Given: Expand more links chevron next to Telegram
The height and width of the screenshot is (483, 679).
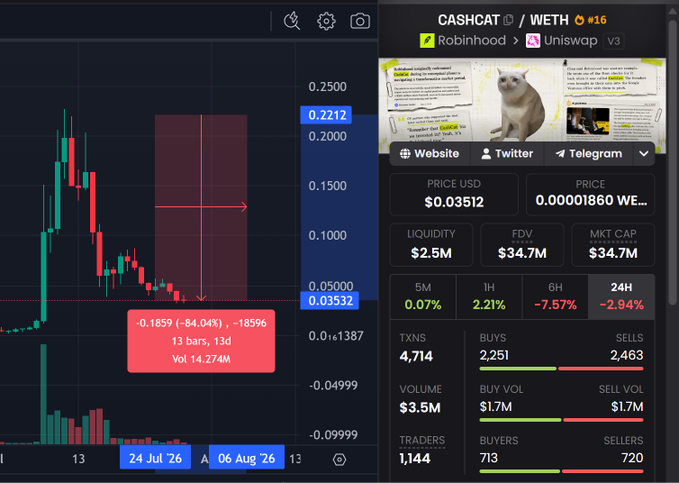Looking at the screenshot, I should click(x=644, y=154).
